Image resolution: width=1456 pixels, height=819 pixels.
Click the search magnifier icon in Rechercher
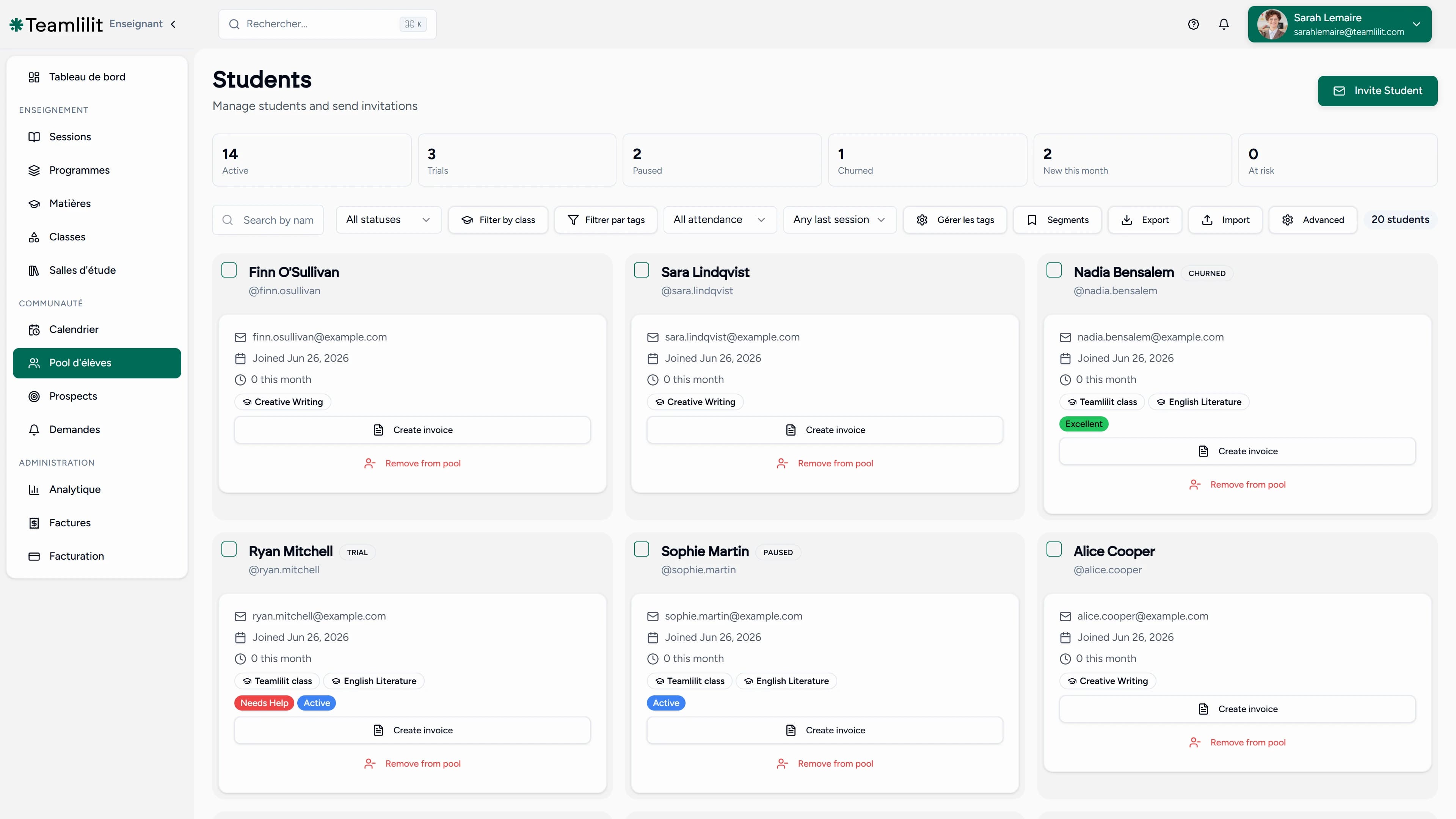234,24
